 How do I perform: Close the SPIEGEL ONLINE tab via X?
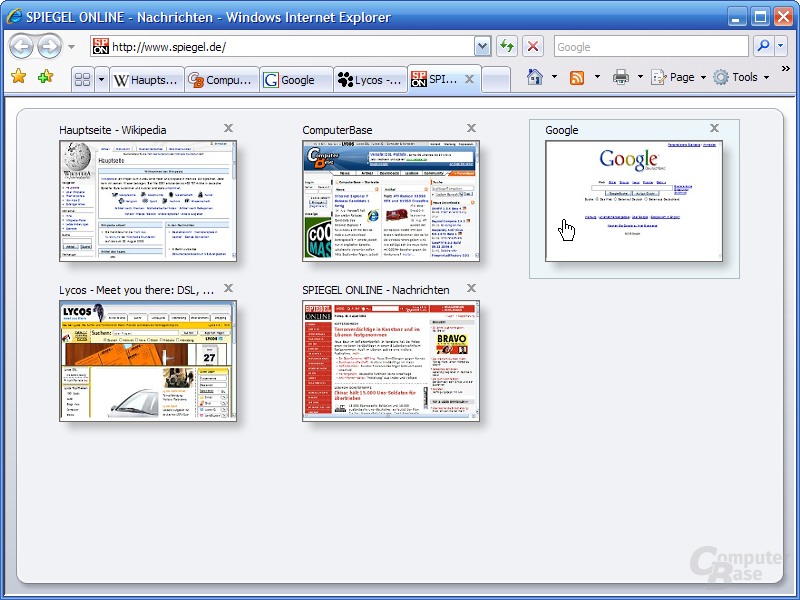[x=469, y=79]
